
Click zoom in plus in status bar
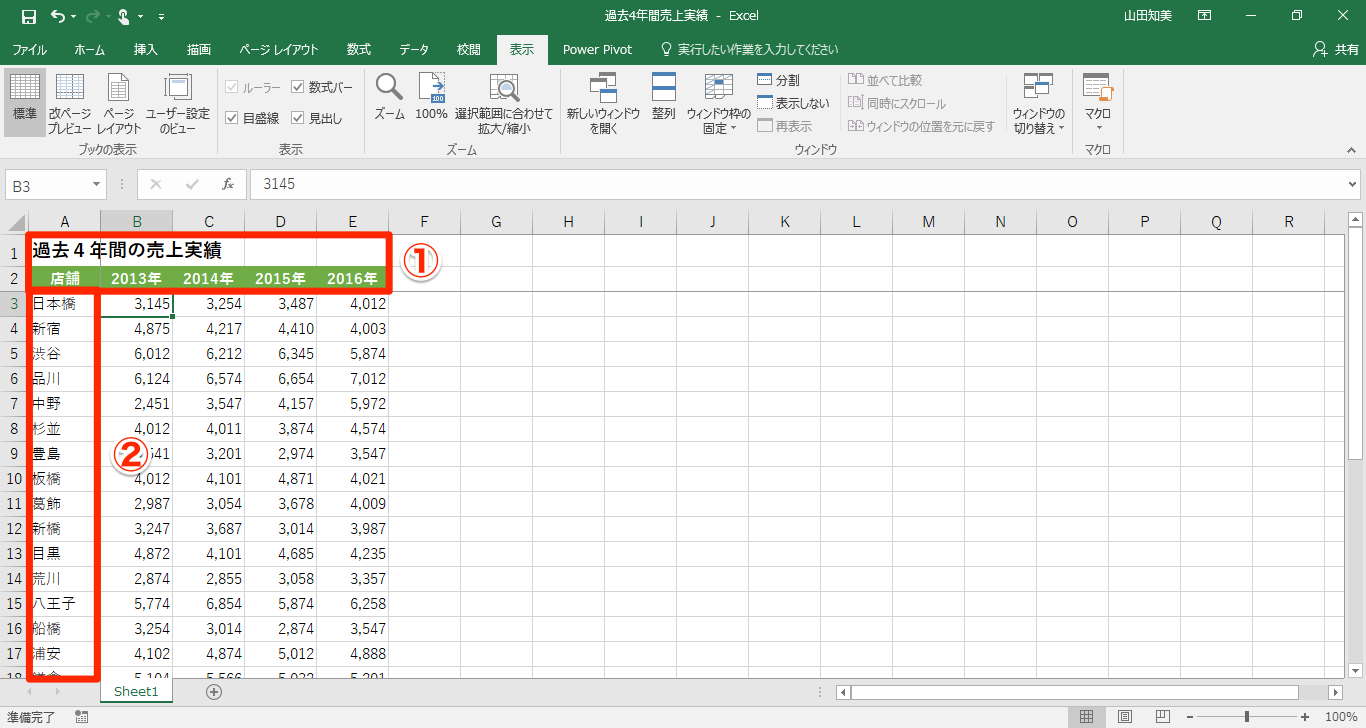(x=1305, y=717)
